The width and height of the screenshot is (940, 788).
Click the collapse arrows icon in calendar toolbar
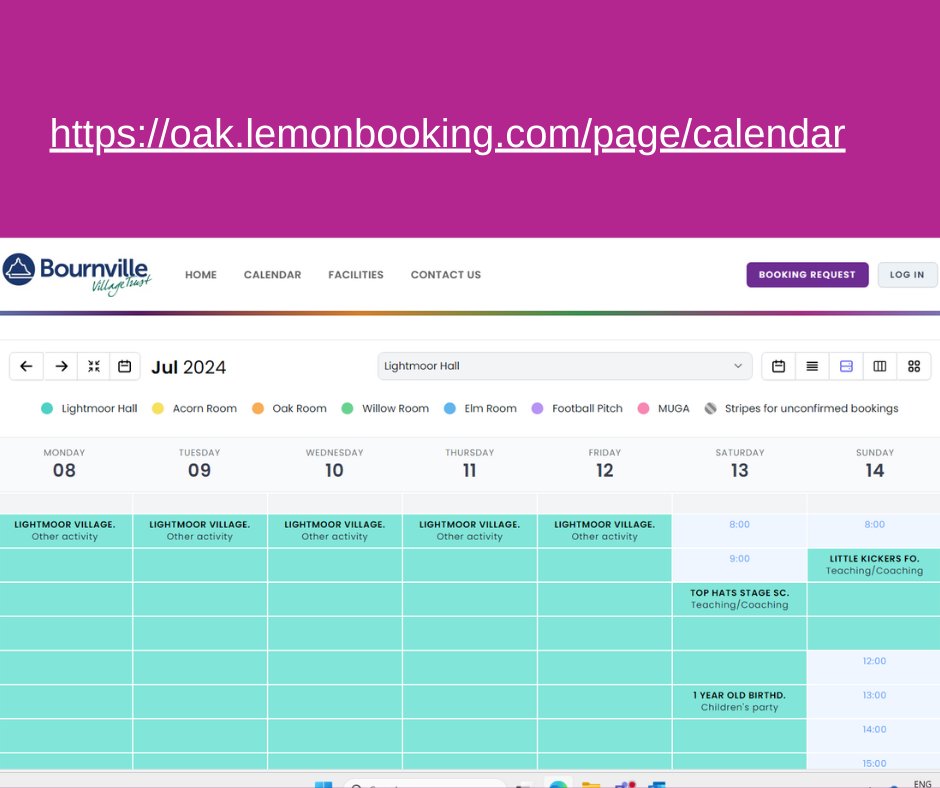[94, 366]
